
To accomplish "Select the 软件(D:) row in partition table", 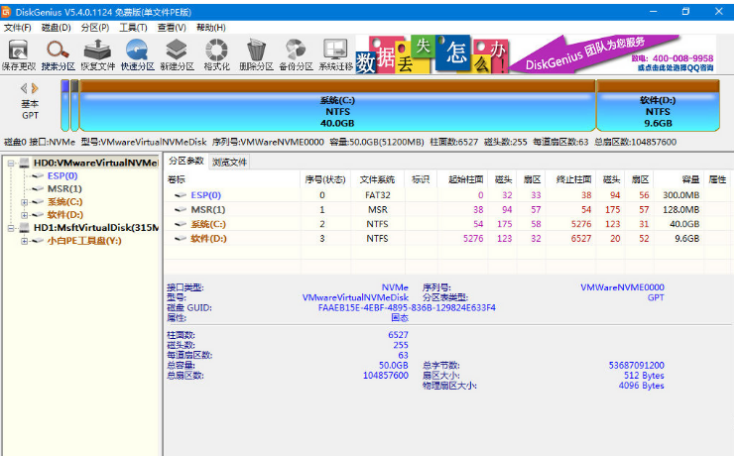I will click(208, 238).
